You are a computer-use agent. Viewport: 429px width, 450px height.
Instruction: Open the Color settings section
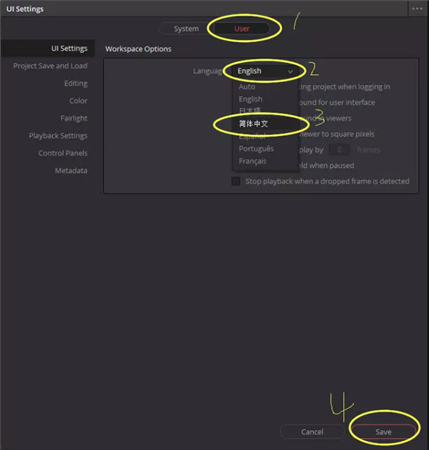(78, 101)
